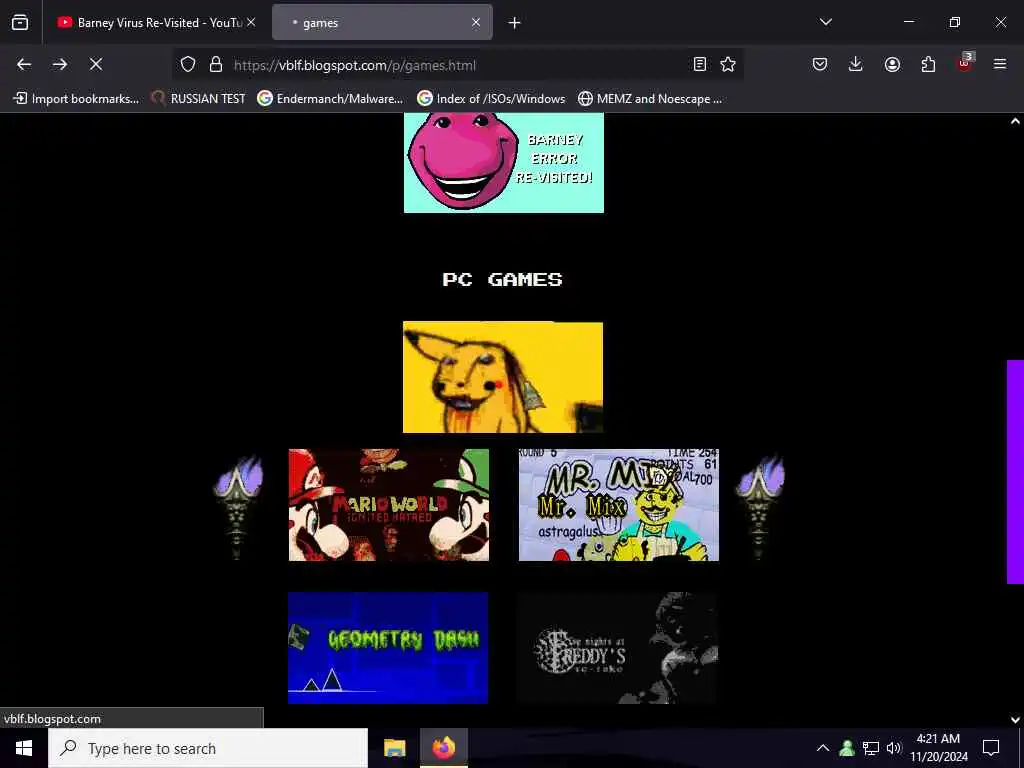Click the PC GAMES heading text
The height and width of the screenshot is (768, 1024).
click(x=502, y=280)
